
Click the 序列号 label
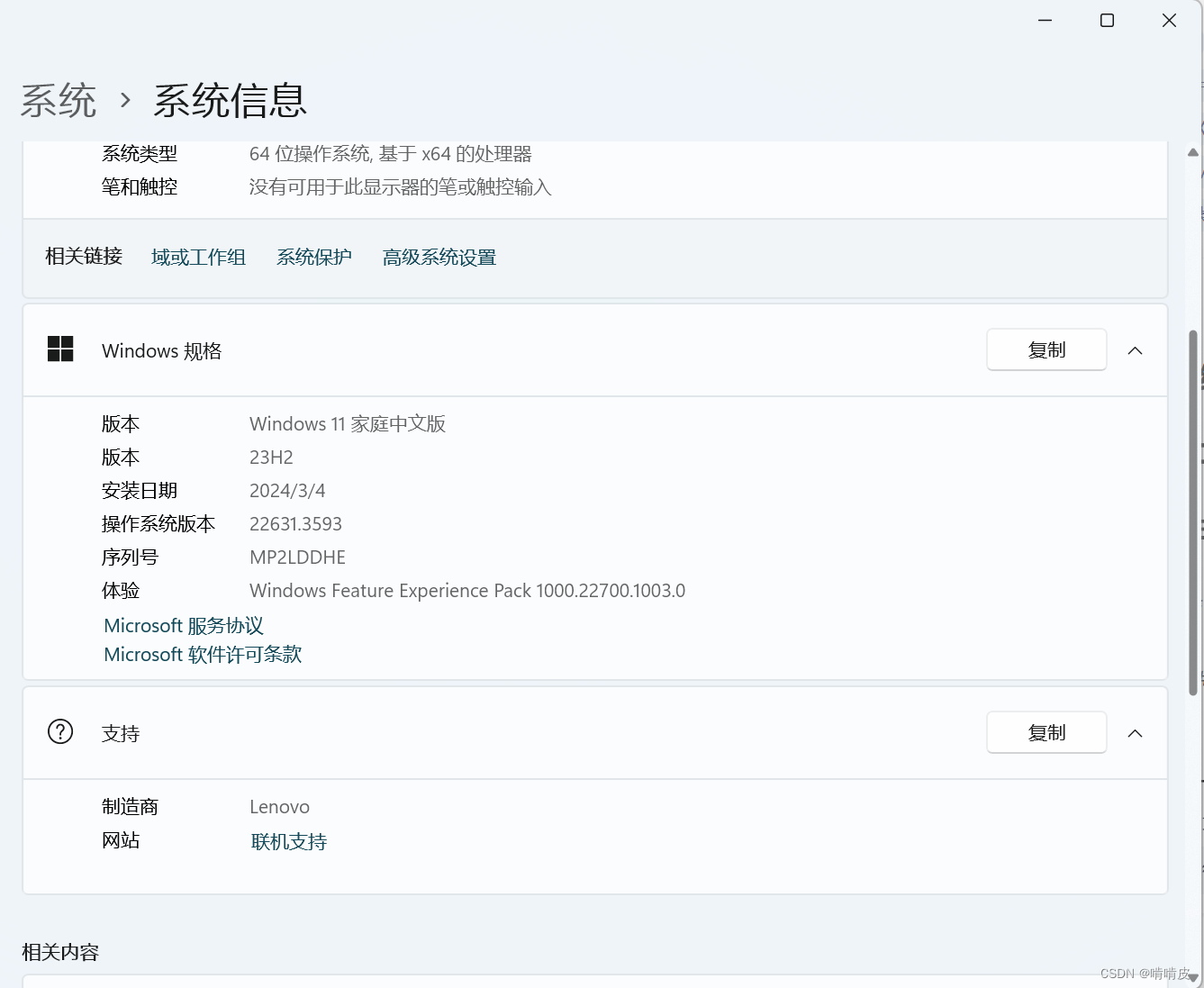click(x=130, y=557)
